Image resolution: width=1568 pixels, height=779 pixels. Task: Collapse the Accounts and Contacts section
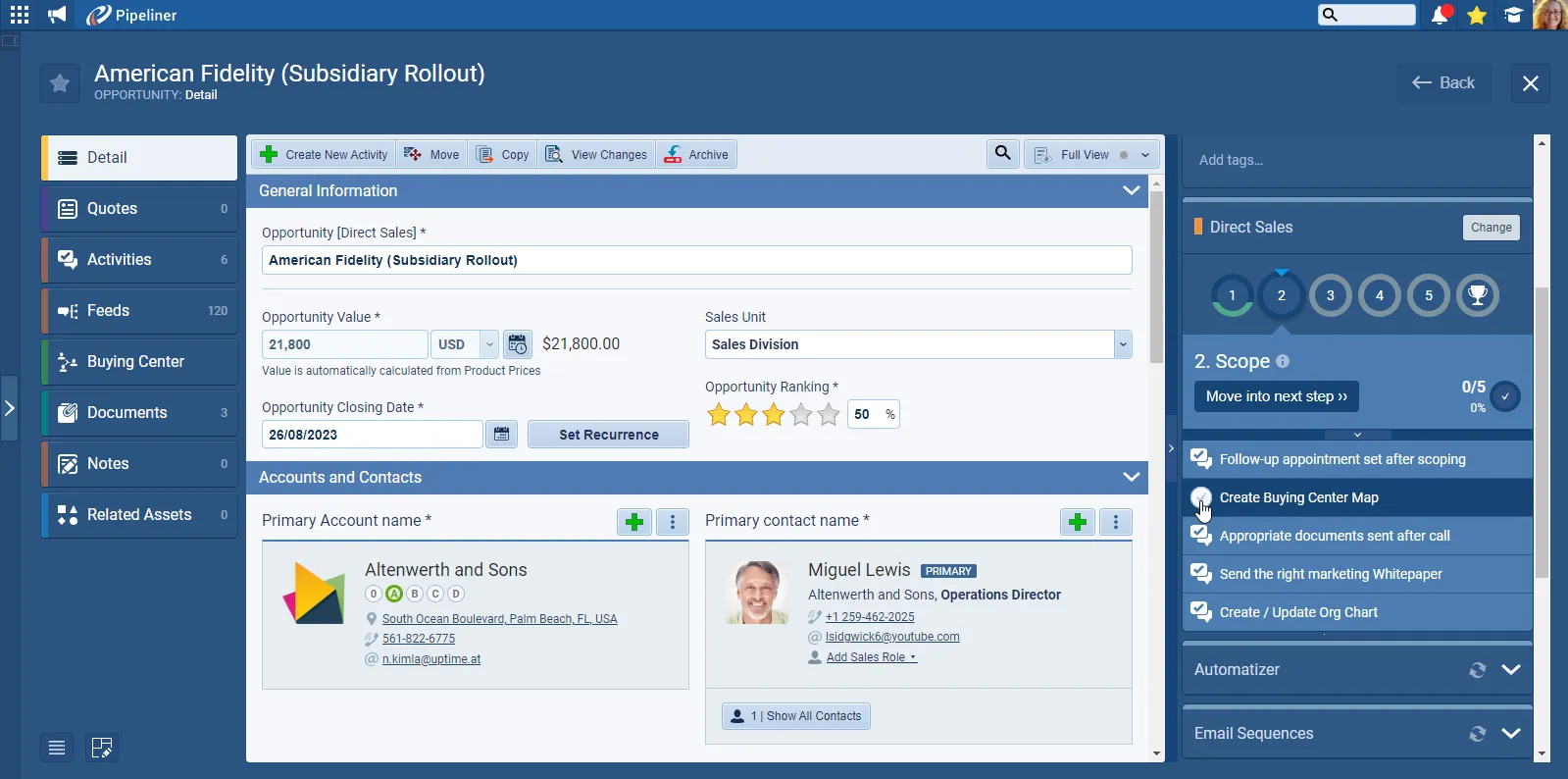coord(1132,477)
